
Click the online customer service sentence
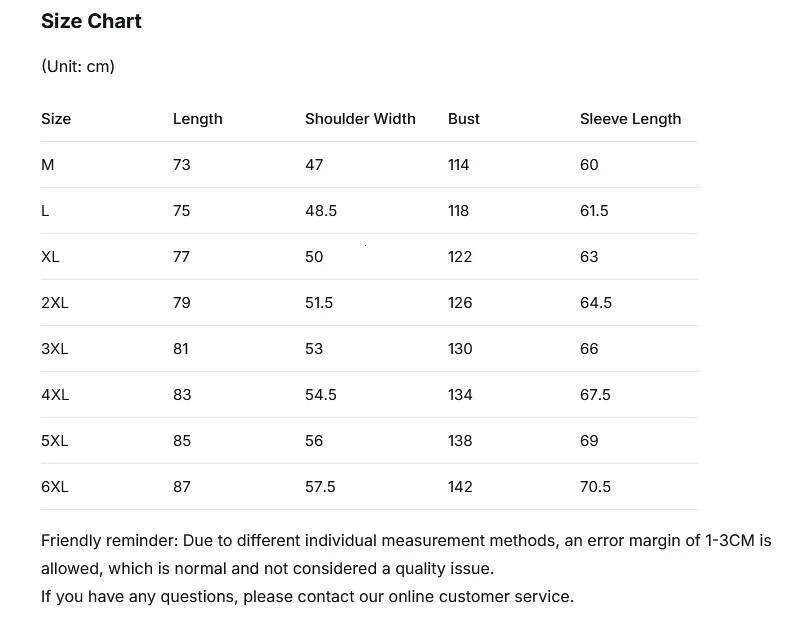[x=307, y=597]
